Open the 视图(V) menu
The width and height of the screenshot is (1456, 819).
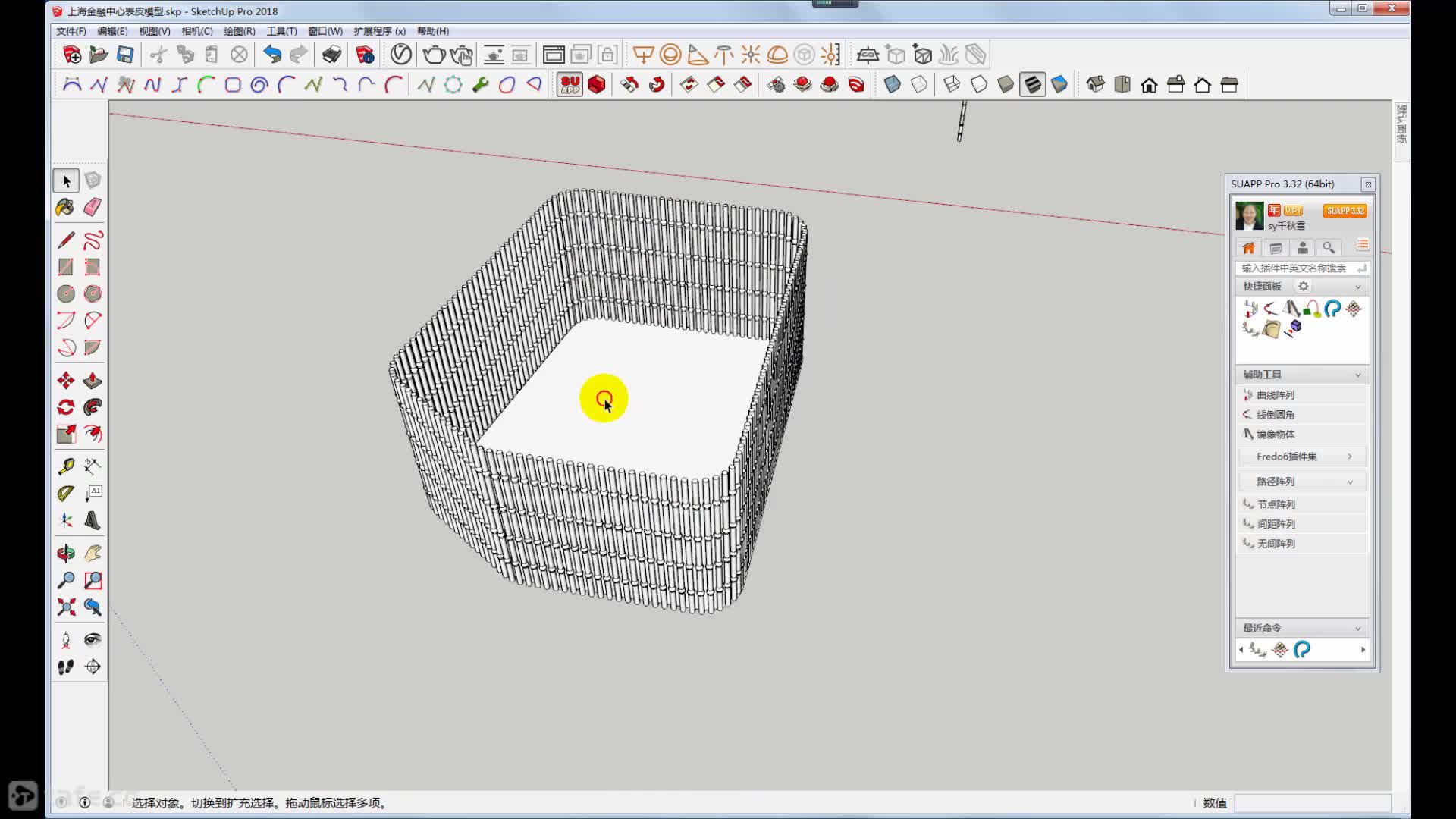pos(154,31)
